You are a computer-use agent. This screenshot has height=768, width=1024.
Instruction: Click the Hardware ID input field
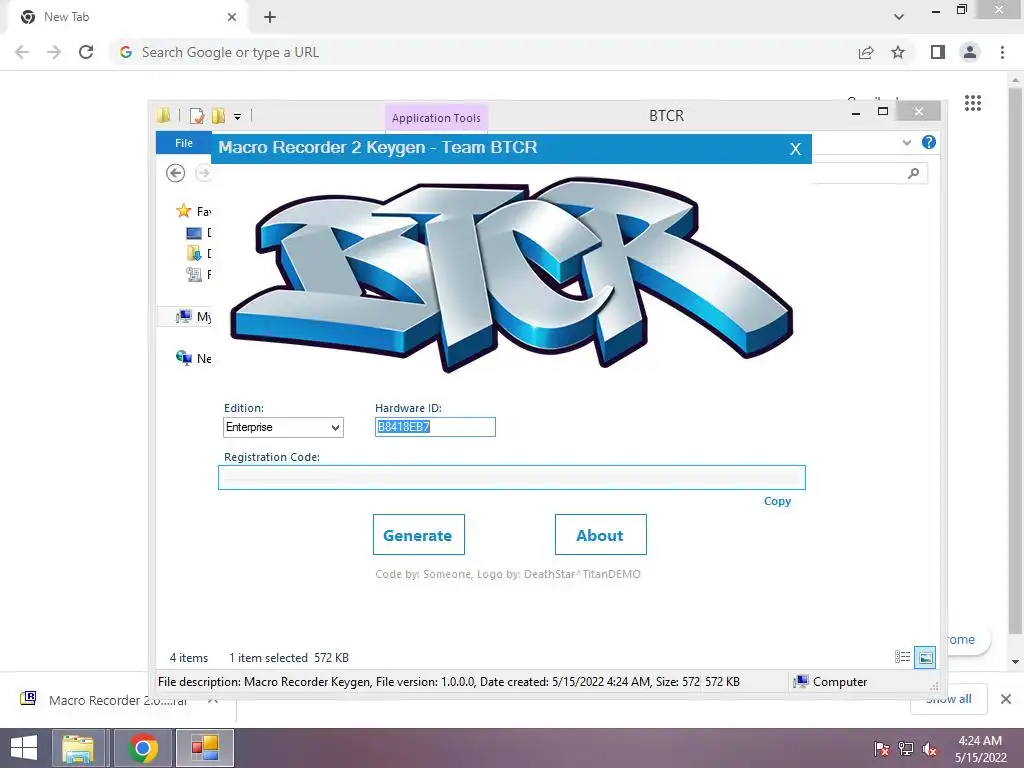coord(435,427)
